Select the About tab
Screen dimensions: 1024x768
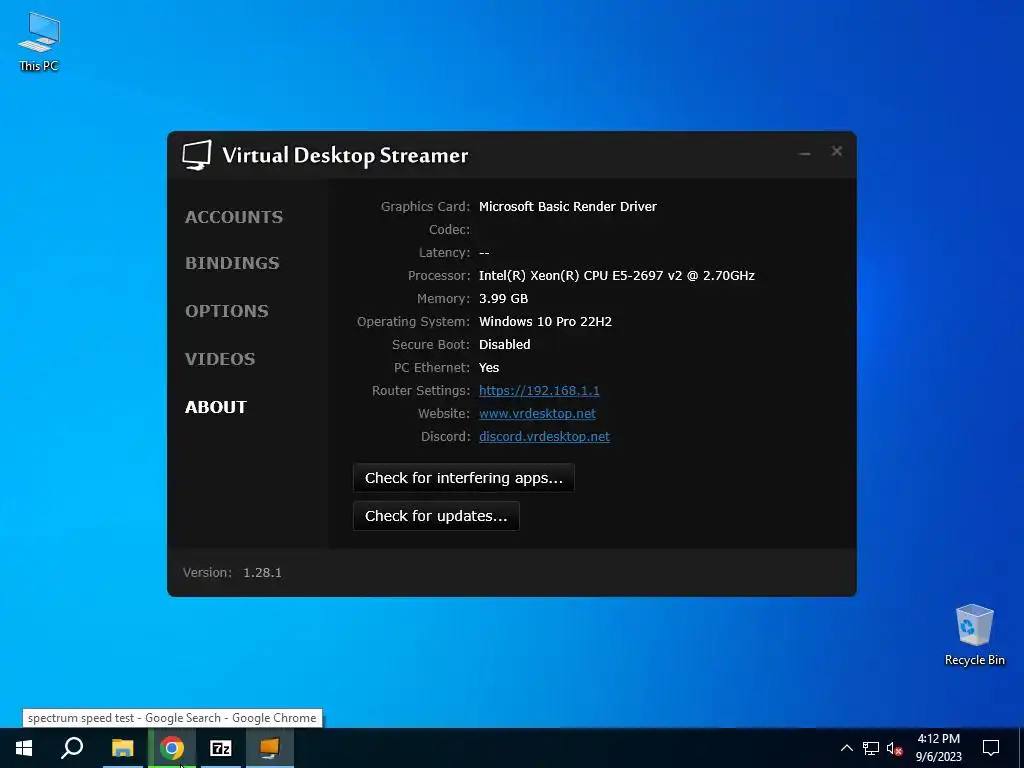click(x=216, y=407)
